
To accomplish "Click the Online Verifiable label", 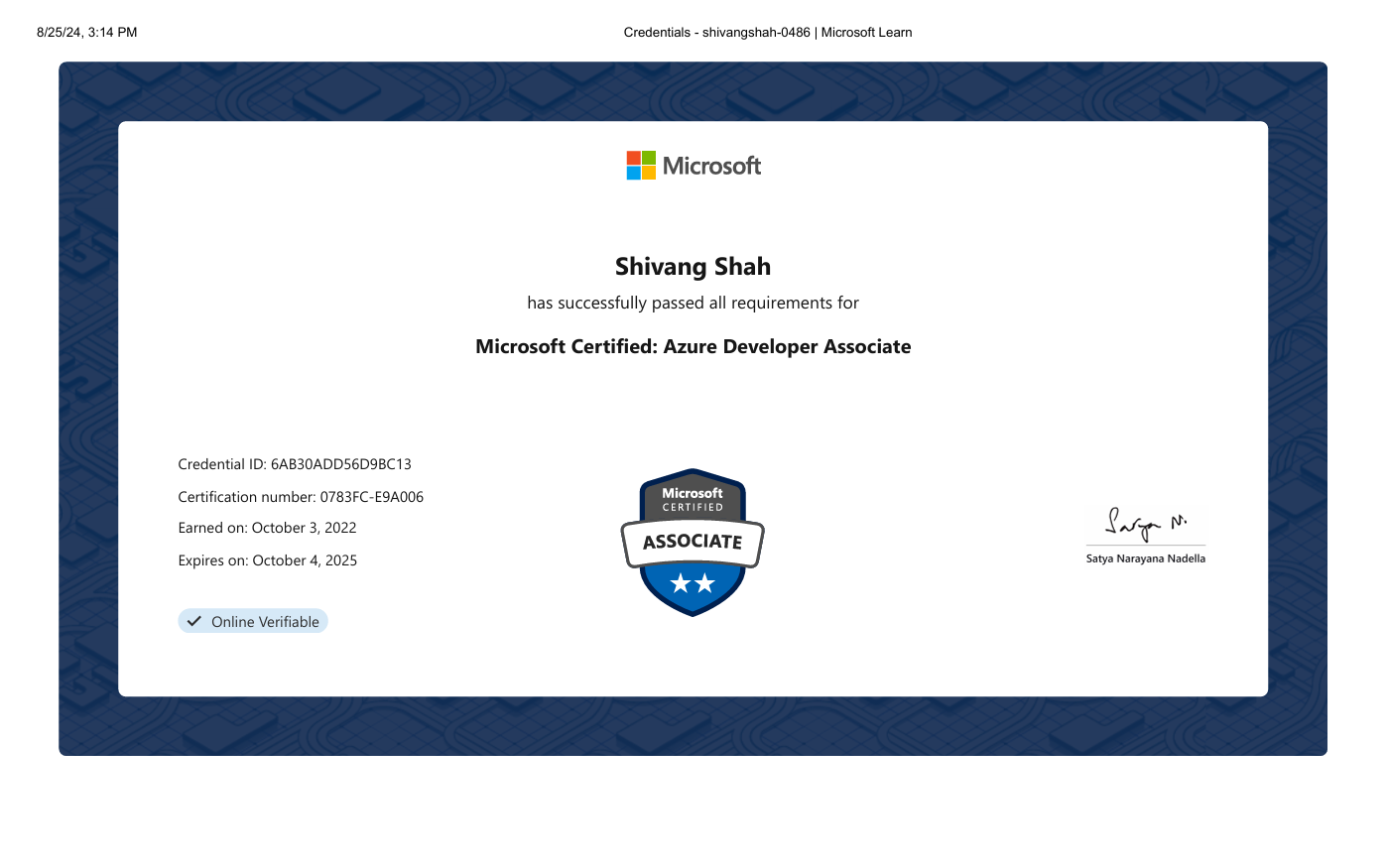I will coord(265,622).
